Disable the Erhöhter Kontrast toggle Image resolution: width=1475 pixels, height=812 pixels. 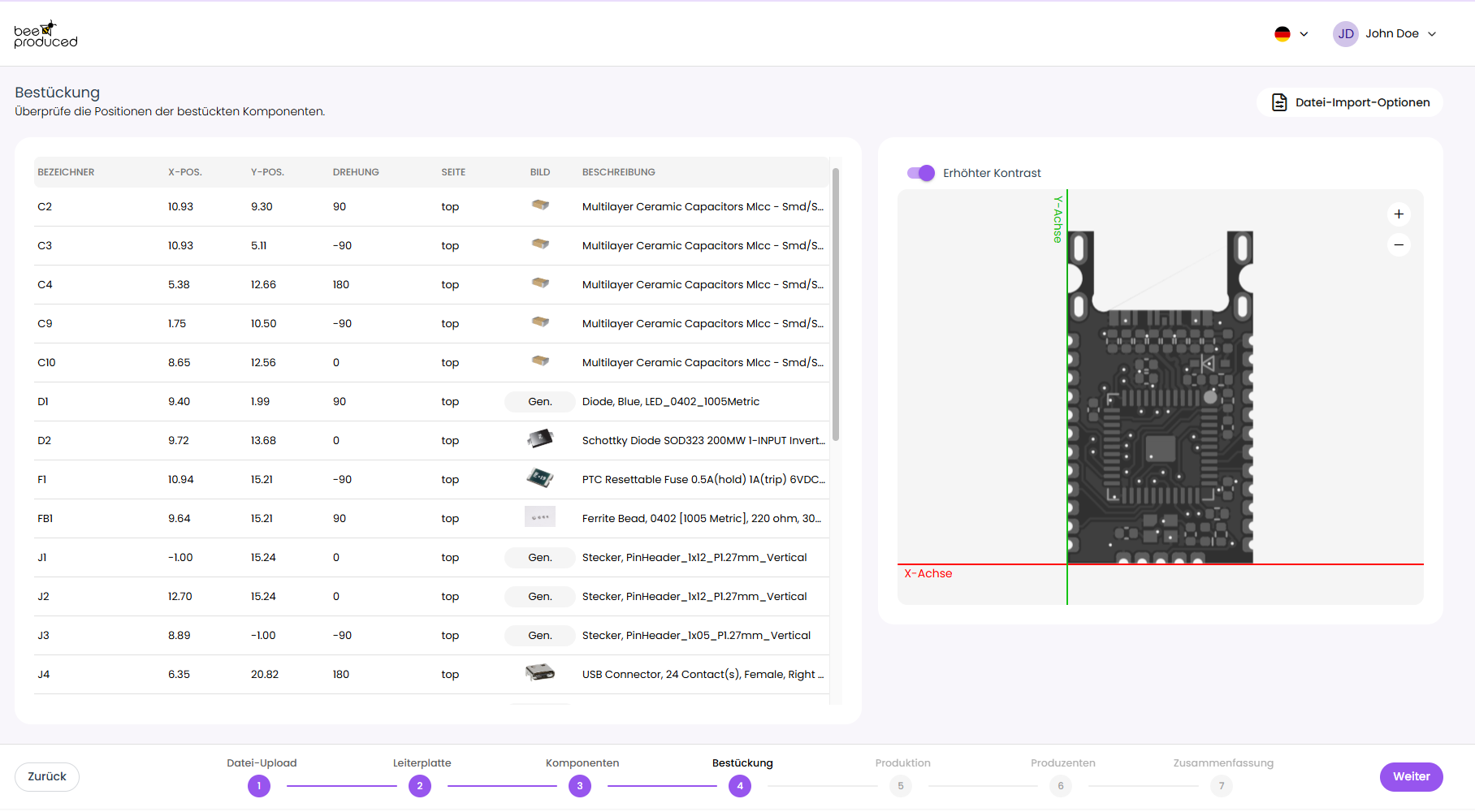point(921,173)
